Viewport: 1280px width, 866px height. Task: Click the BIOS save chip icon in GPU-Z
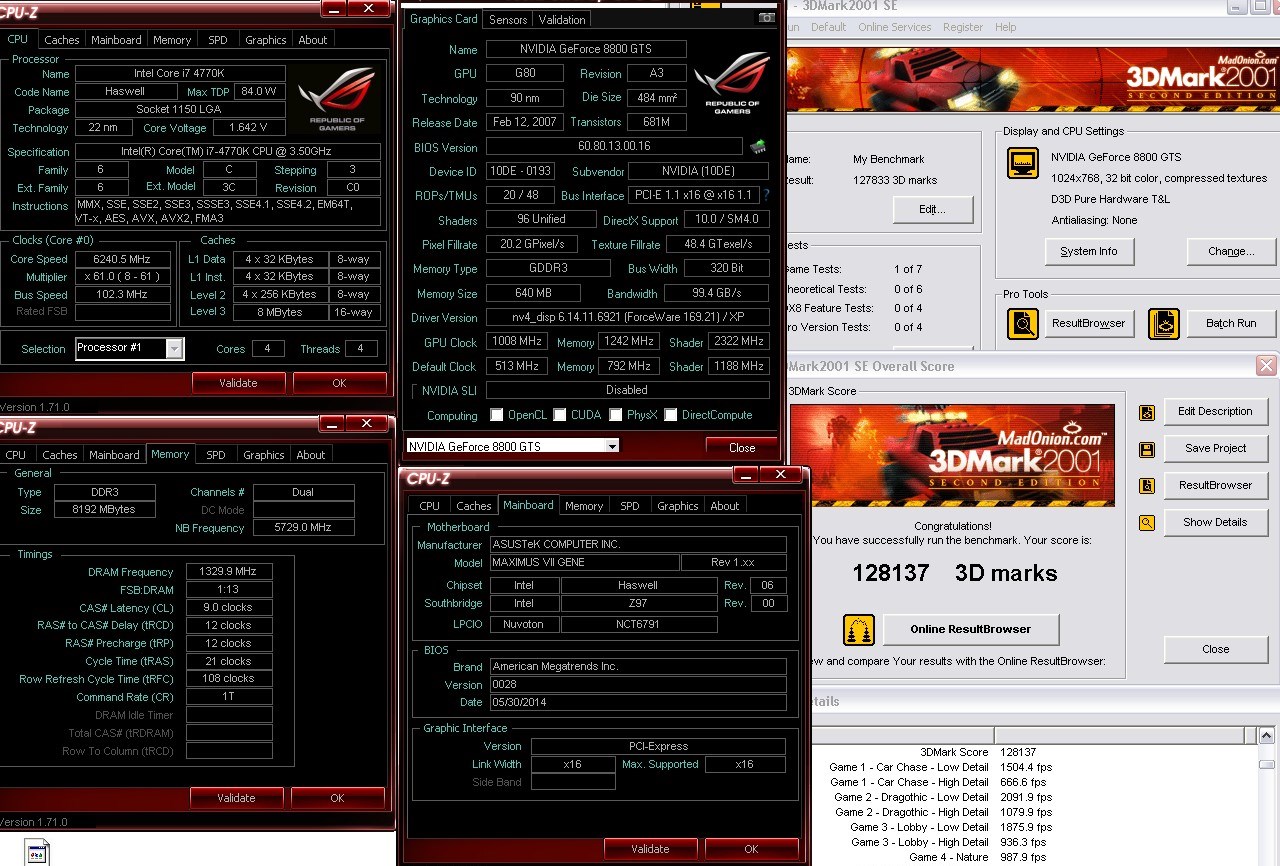click(758, 146)
